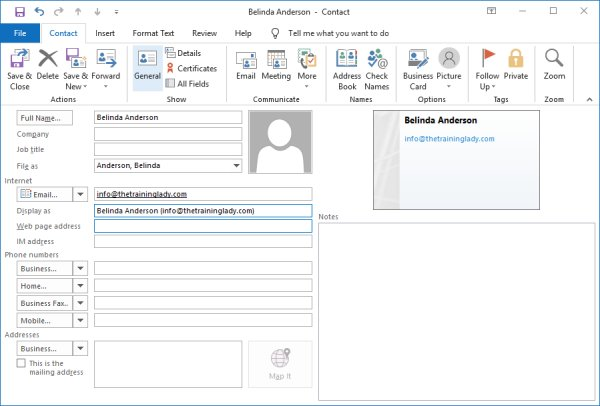Open Ribbon Display Options
The height and width of the screenshot is (406, 600).
(491, 11)
